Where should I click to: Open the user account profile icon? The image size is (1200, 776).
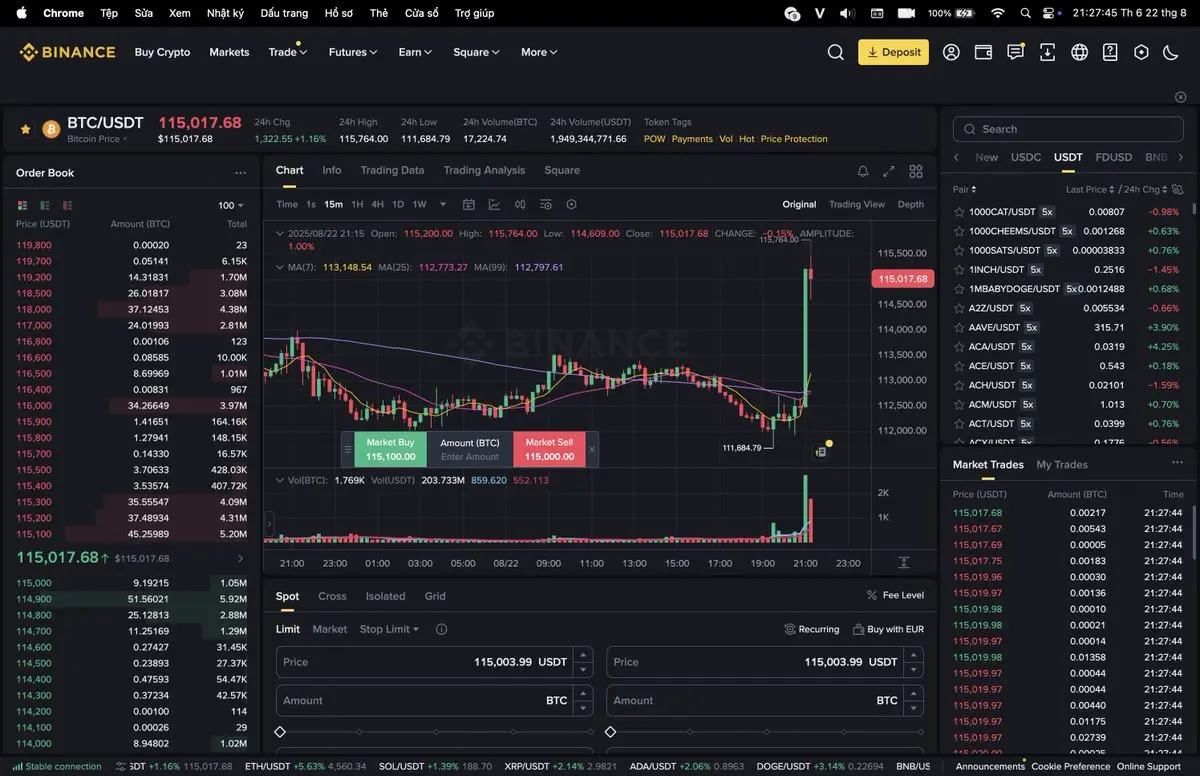(x=951, y=52)
